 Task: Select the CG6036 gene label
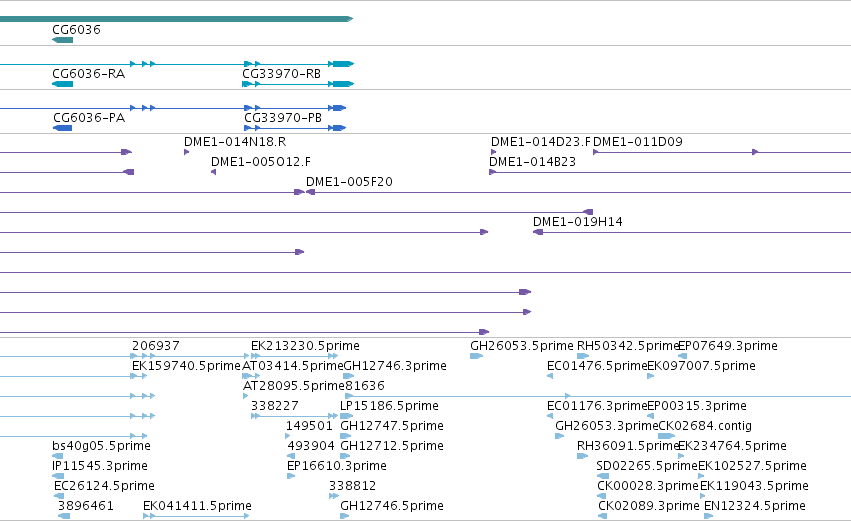click(x=77, y=29)
